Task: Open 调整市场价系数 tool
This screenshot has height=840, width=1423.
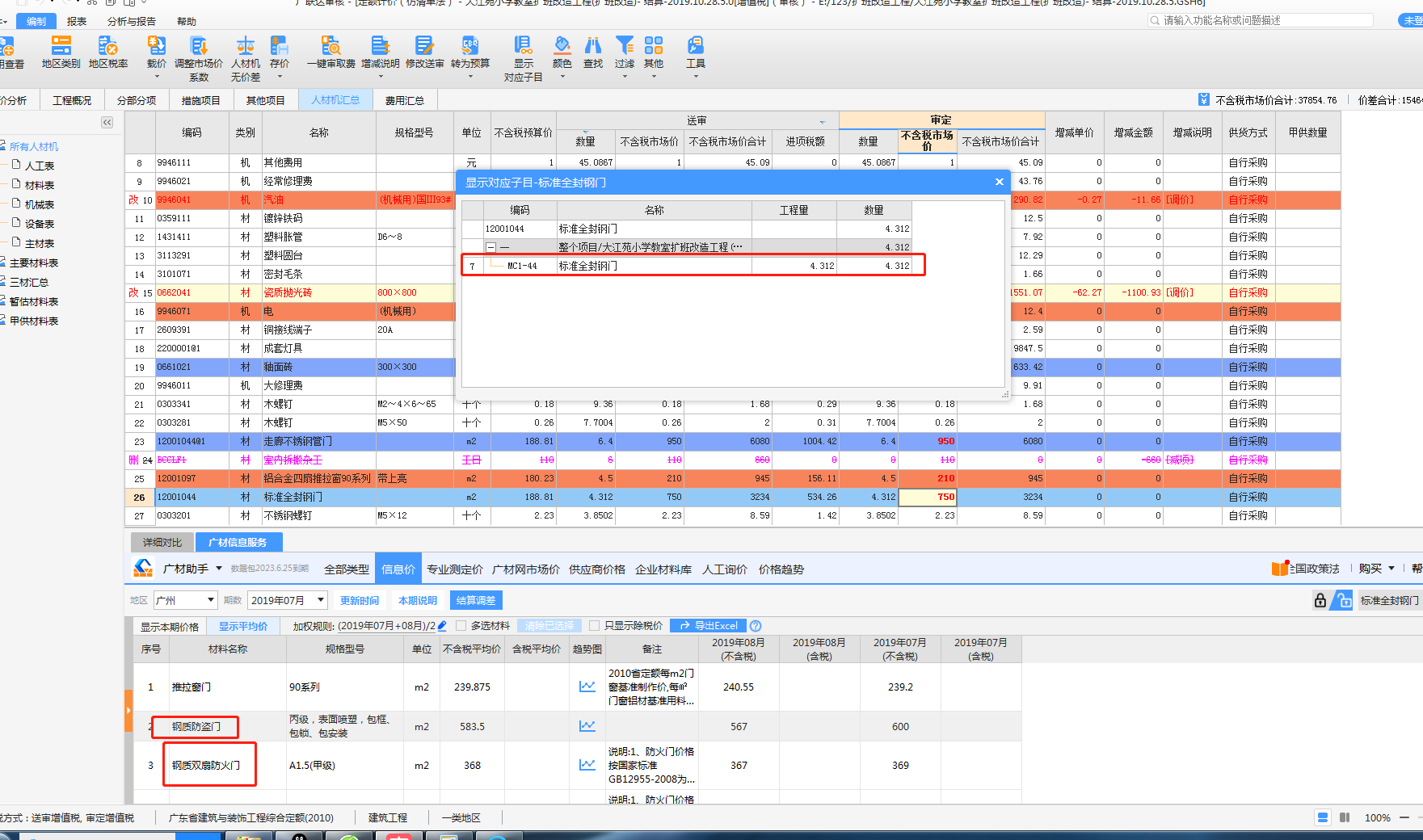Action: (199, 58)
